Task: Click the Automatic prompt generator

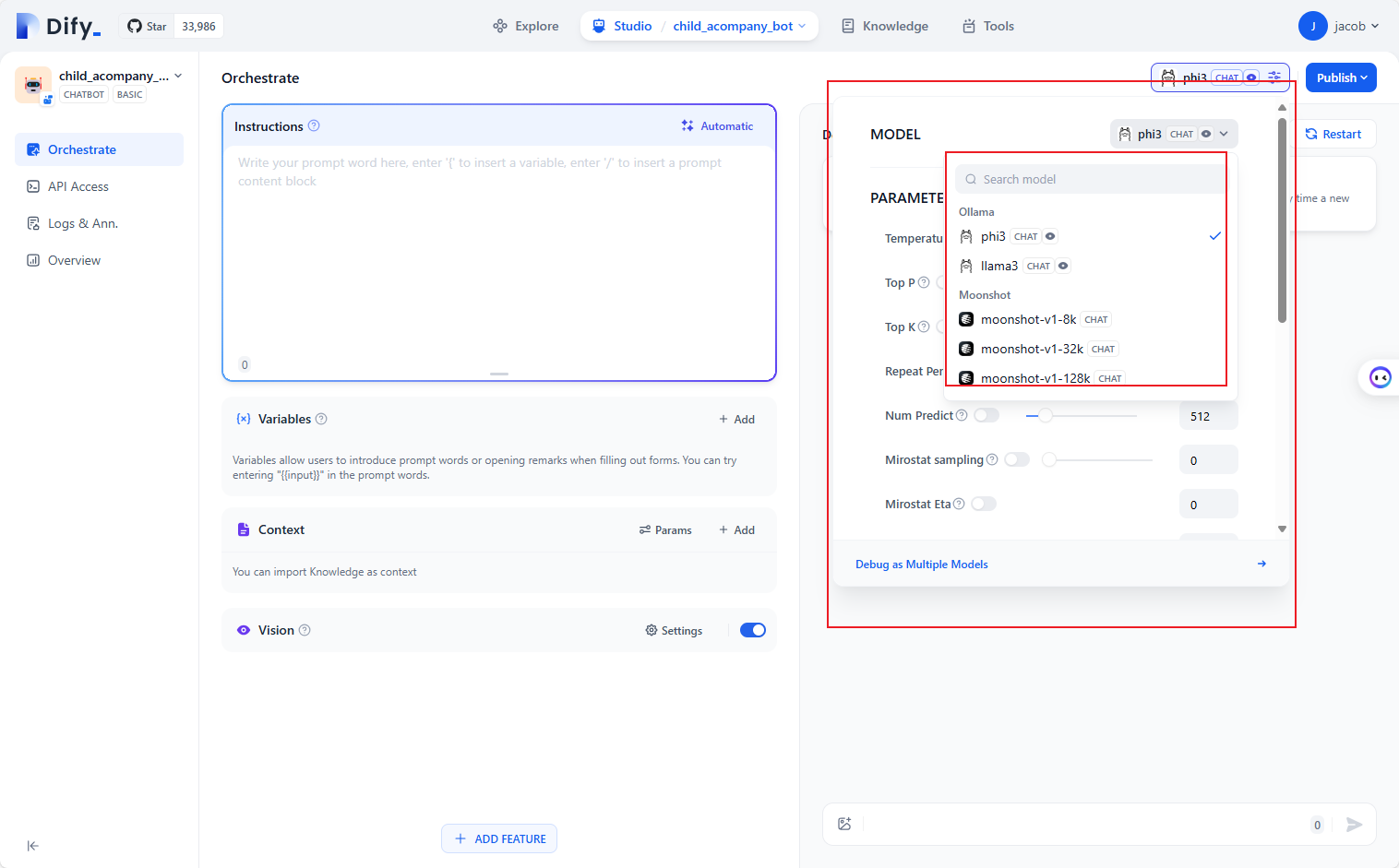Action: point(718,125)
